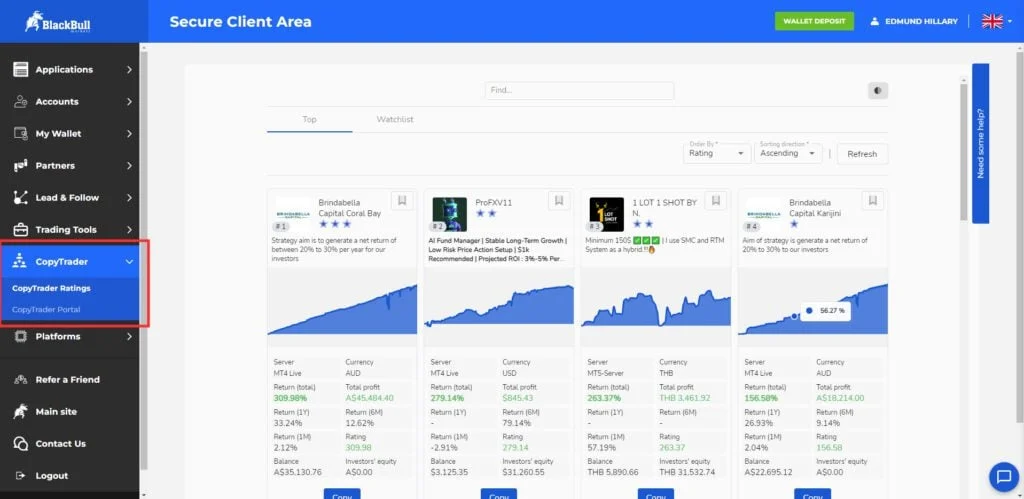Expand the Platforms chevron
1024x499 pixels.
click(129, 336)
